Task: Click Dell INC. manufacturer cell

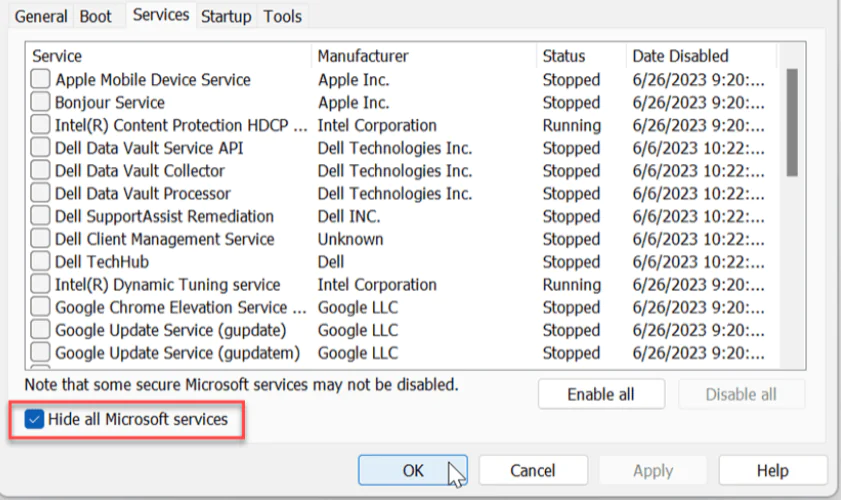Action: click(x=349, y=216)
